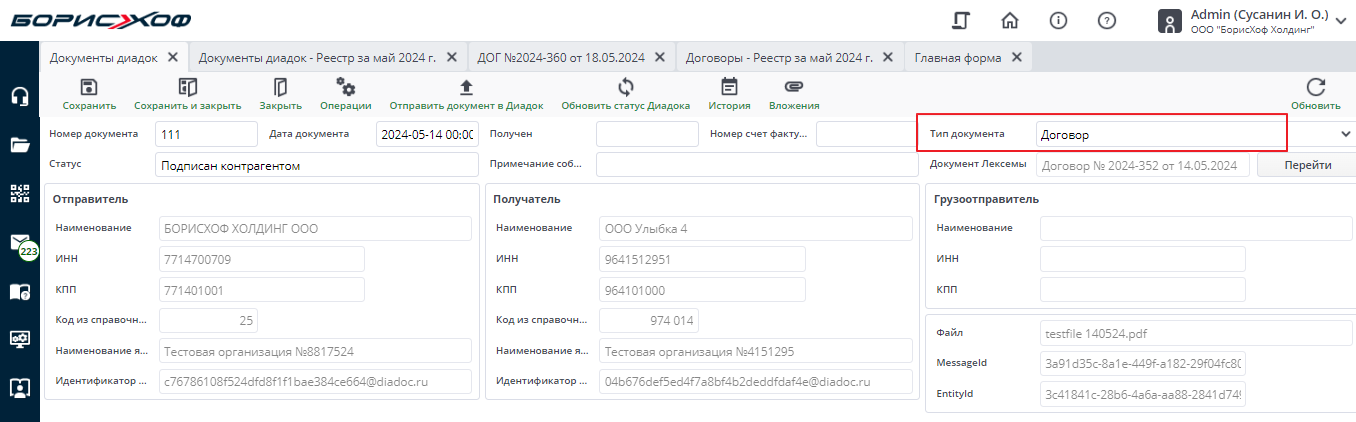Viewport: 1356px width, 422px height.
Task: Send document to Diadoc upload icon
Action: [x=466, y=88]
